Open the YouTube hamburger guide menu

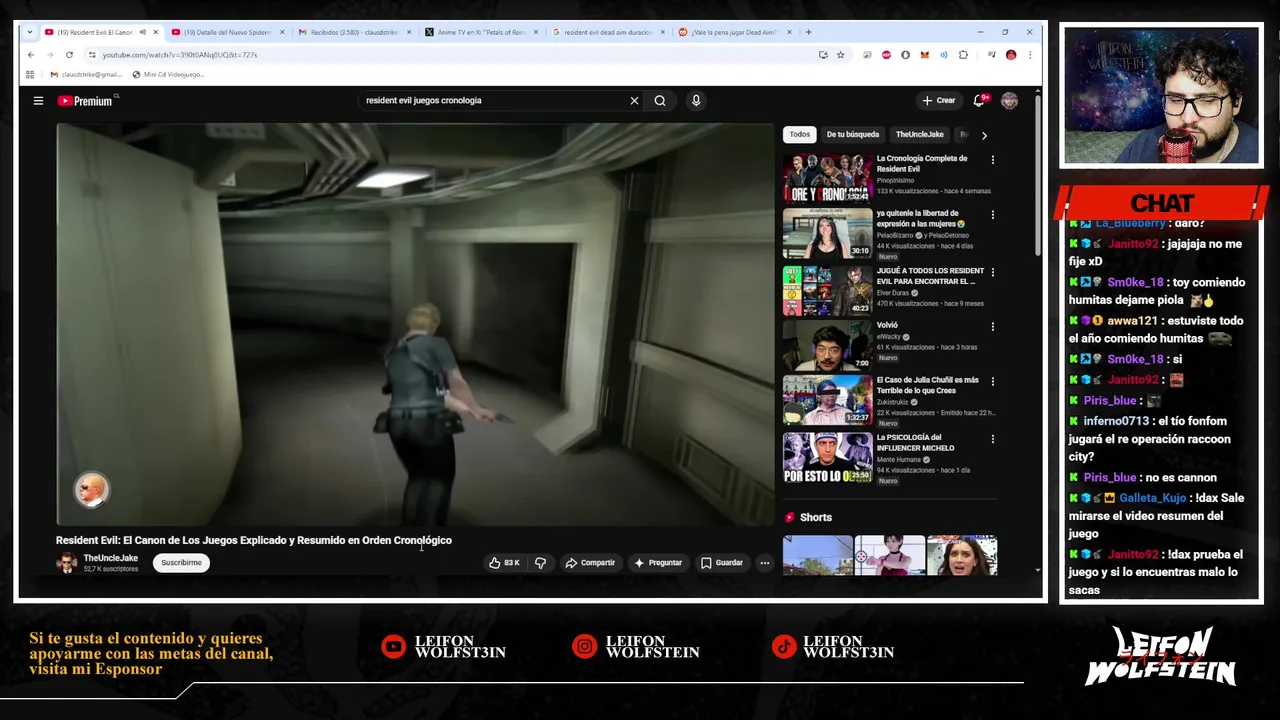pos(38,100)
